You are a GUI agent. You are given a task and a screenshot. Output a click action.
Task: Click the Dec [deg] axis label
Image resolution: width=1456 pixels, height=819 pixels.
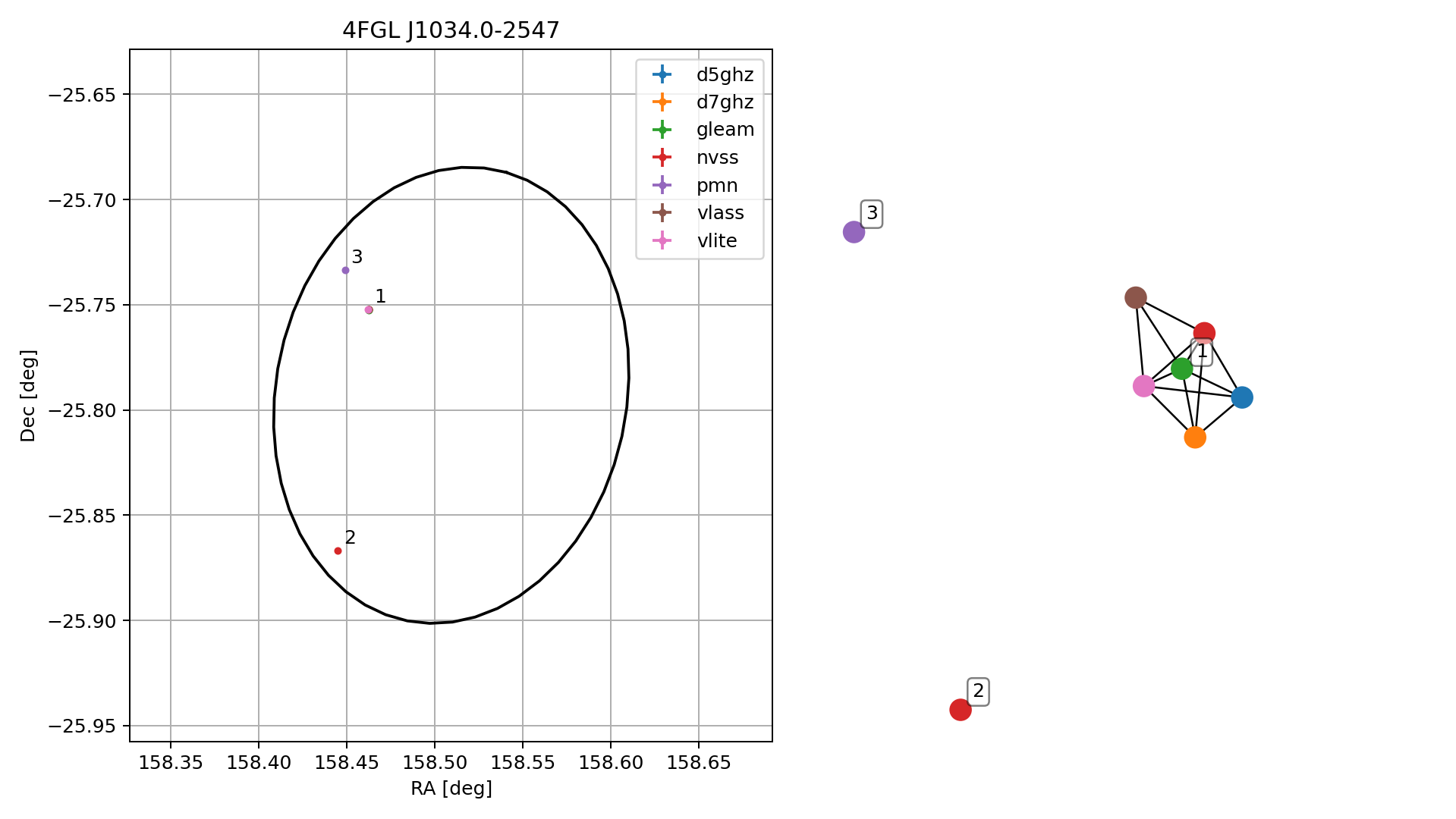pos(28,396)
